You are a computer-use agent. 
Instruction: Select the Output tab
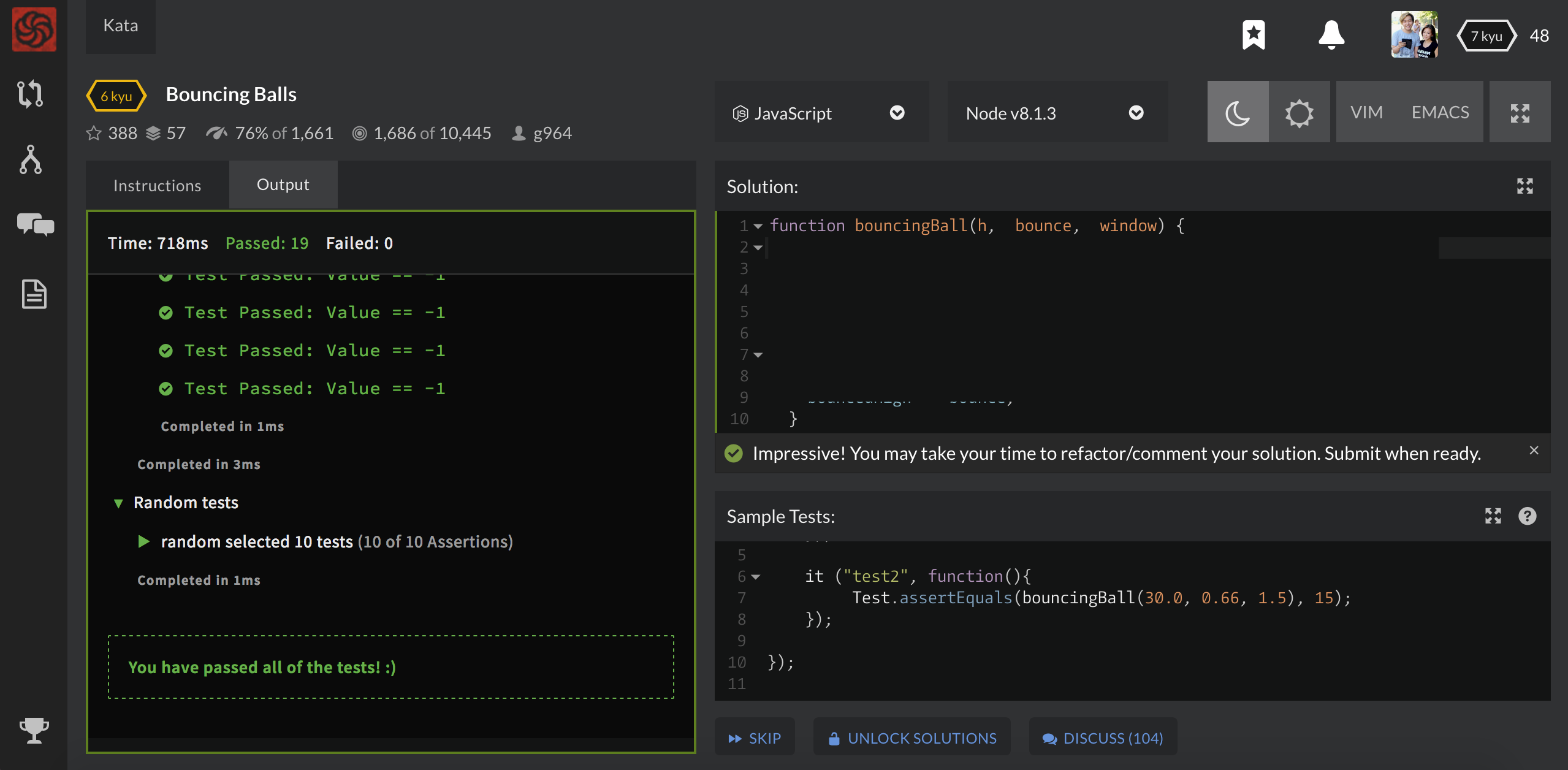[283, 185]
